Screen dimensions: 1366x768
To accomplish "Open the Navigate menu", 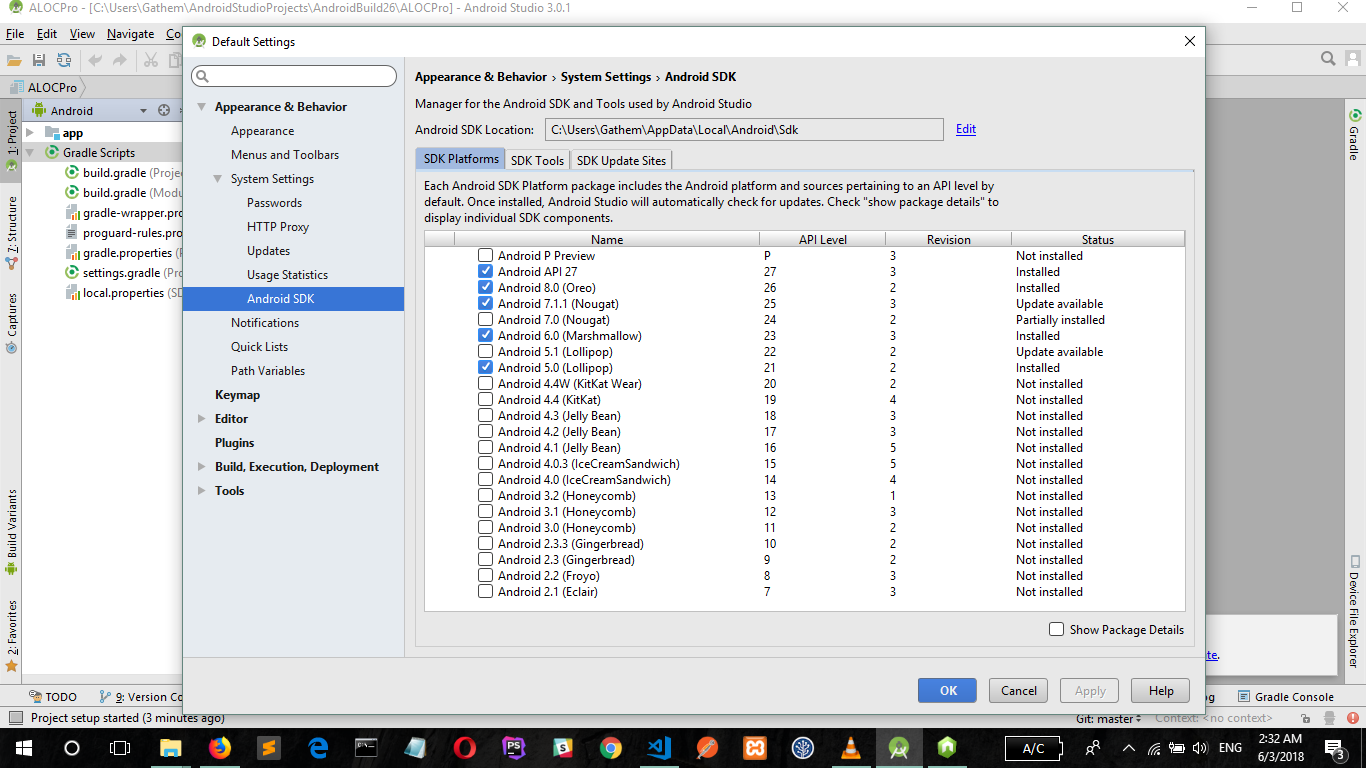I will 131,34.
